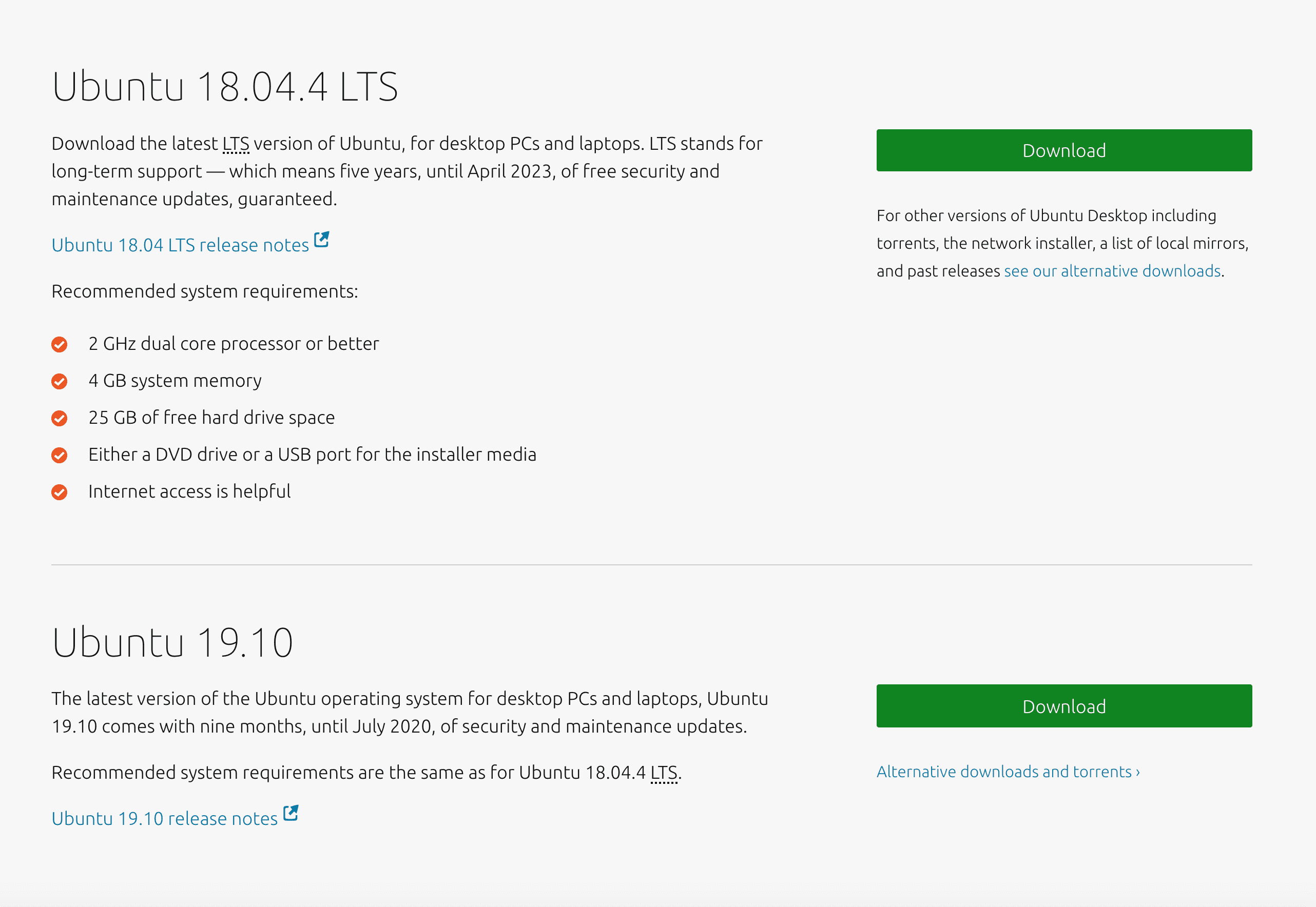Click '4 GB system memory' text
Viewport: 1316px width, 907px height.
175,381
